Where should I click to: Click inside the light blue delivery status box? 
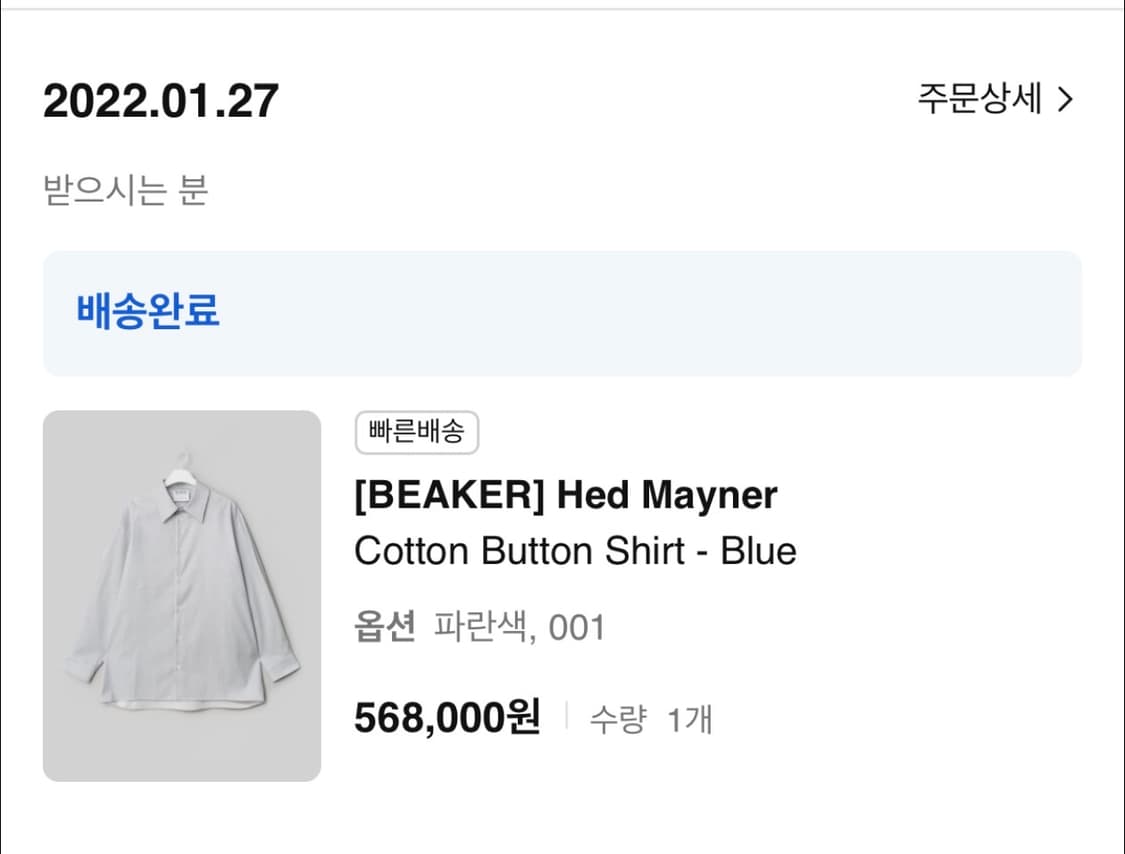coord(700,314)
